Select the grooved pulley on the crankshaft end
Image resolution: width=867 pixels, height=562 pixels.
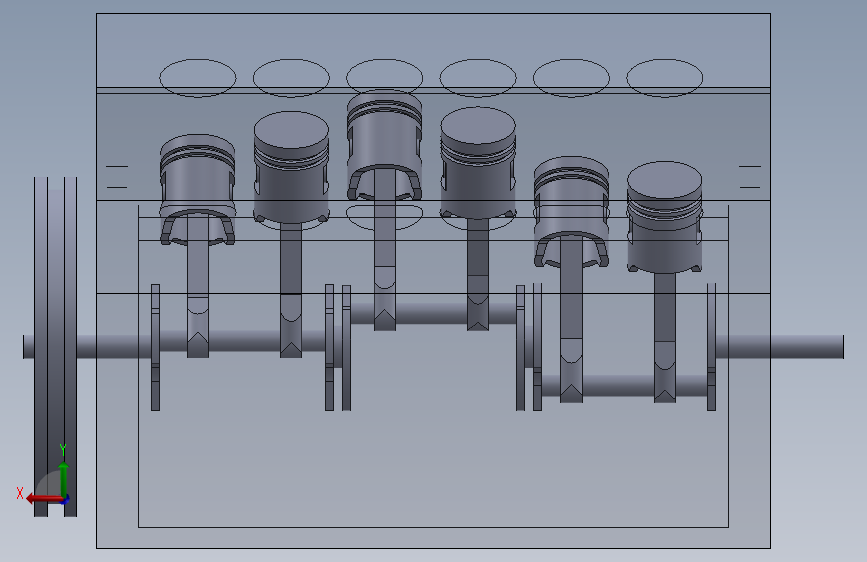point(55,347)
